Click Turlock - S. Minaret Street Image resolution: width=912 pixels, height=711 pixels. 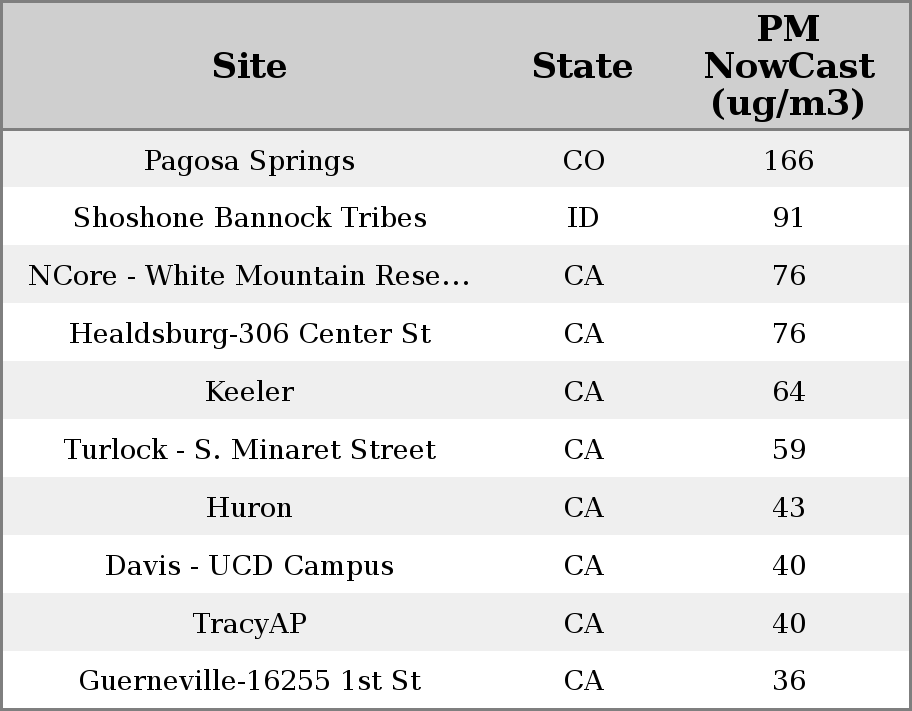pyautogui.click(x=249, y=450)
